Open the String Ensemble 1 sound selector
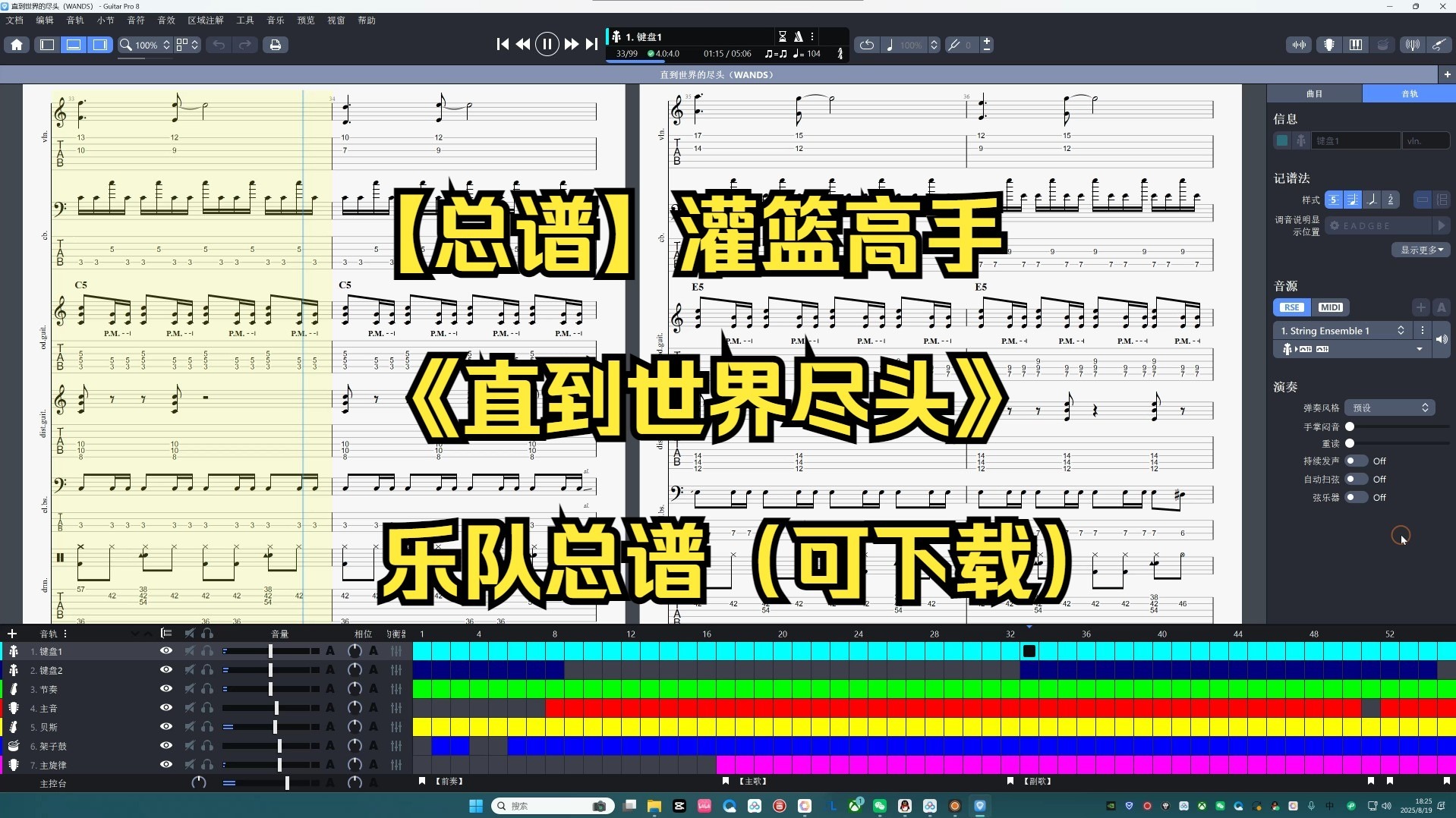This screenshot has height=818, width=1456. (x=1342, y=331)
